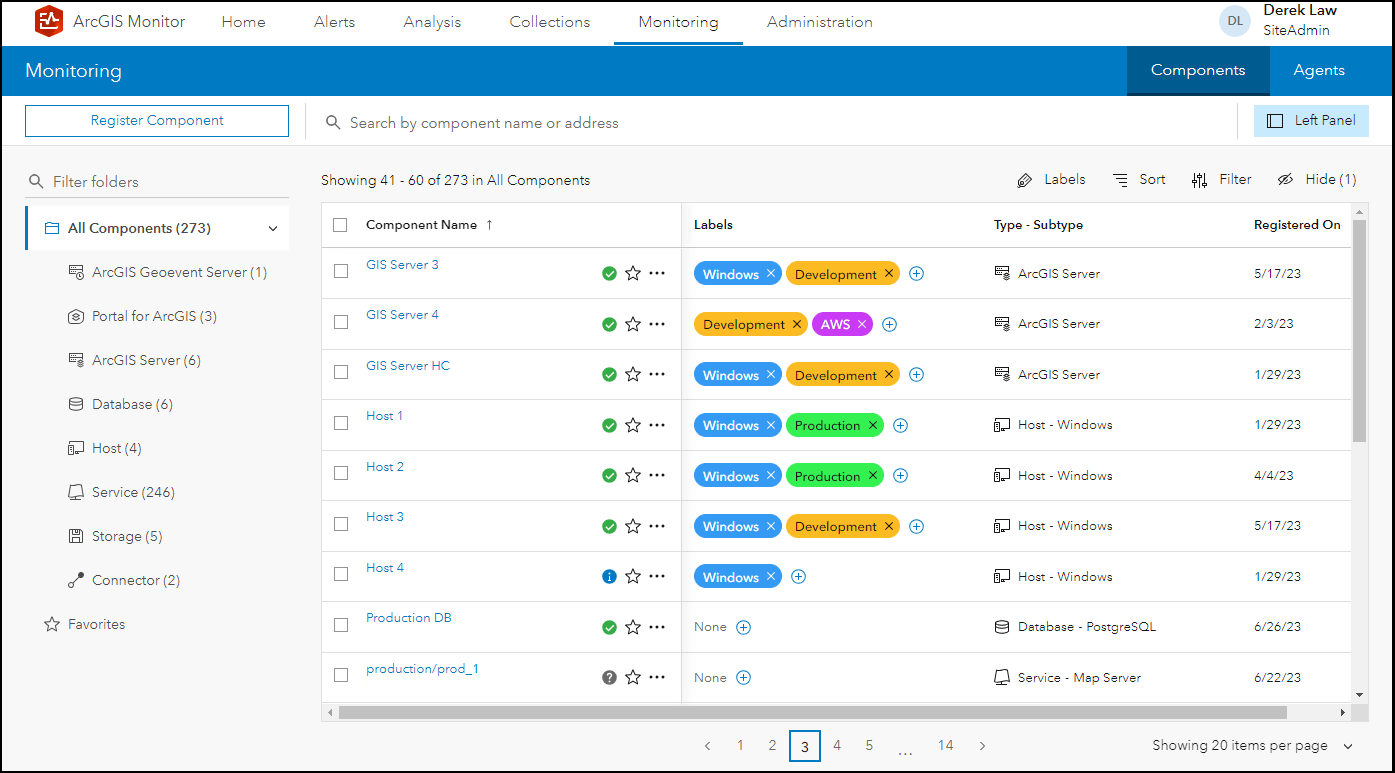The height and width of the screenshot is (773, 1395).
Task: Open the Filter options
Action: [x=1222, y=180]
